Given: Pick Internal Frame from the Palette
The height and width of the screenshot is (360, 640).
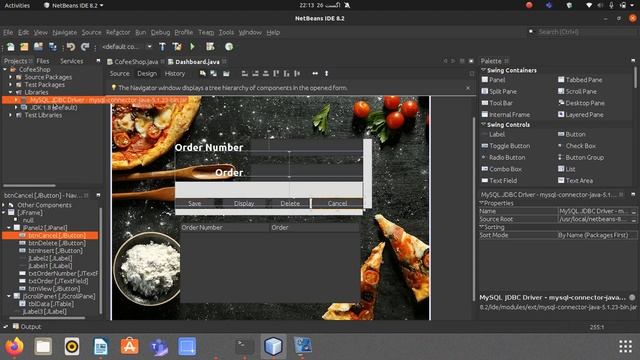Looking at the screenshot, I should point(505,115).
